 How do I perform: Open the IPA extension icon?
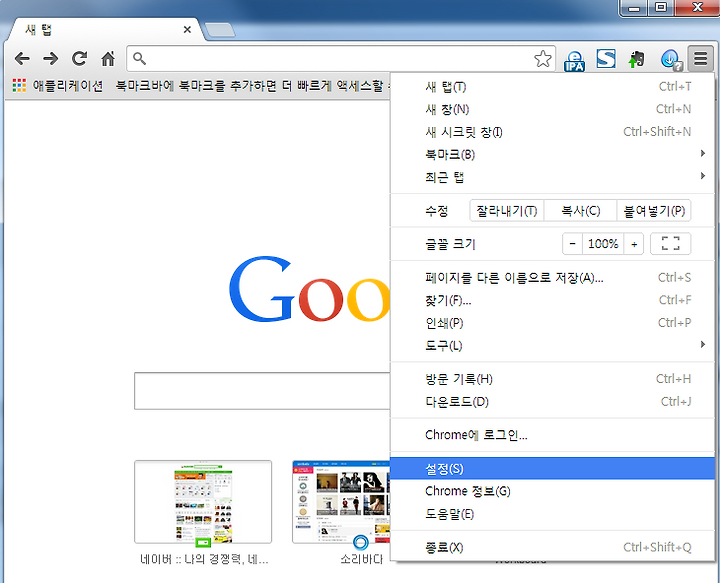574,60
